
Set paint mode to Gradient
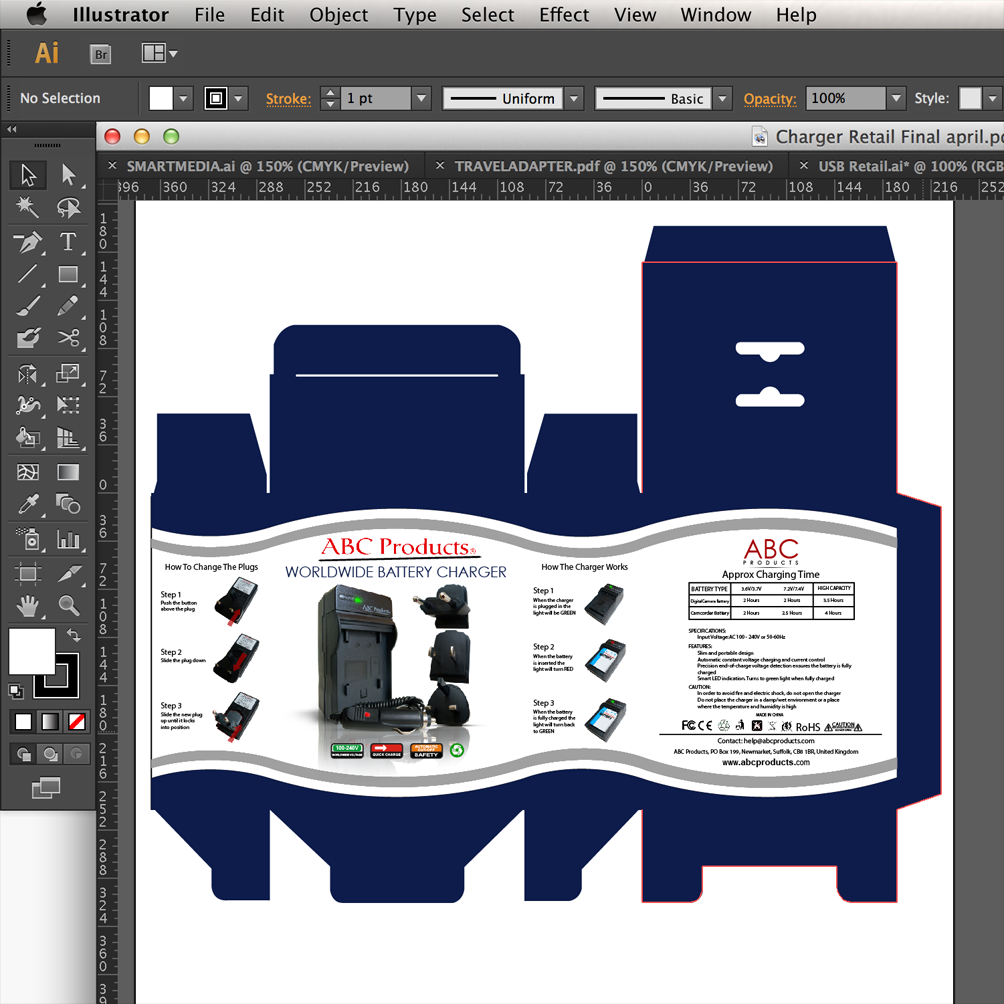point(50,722)
